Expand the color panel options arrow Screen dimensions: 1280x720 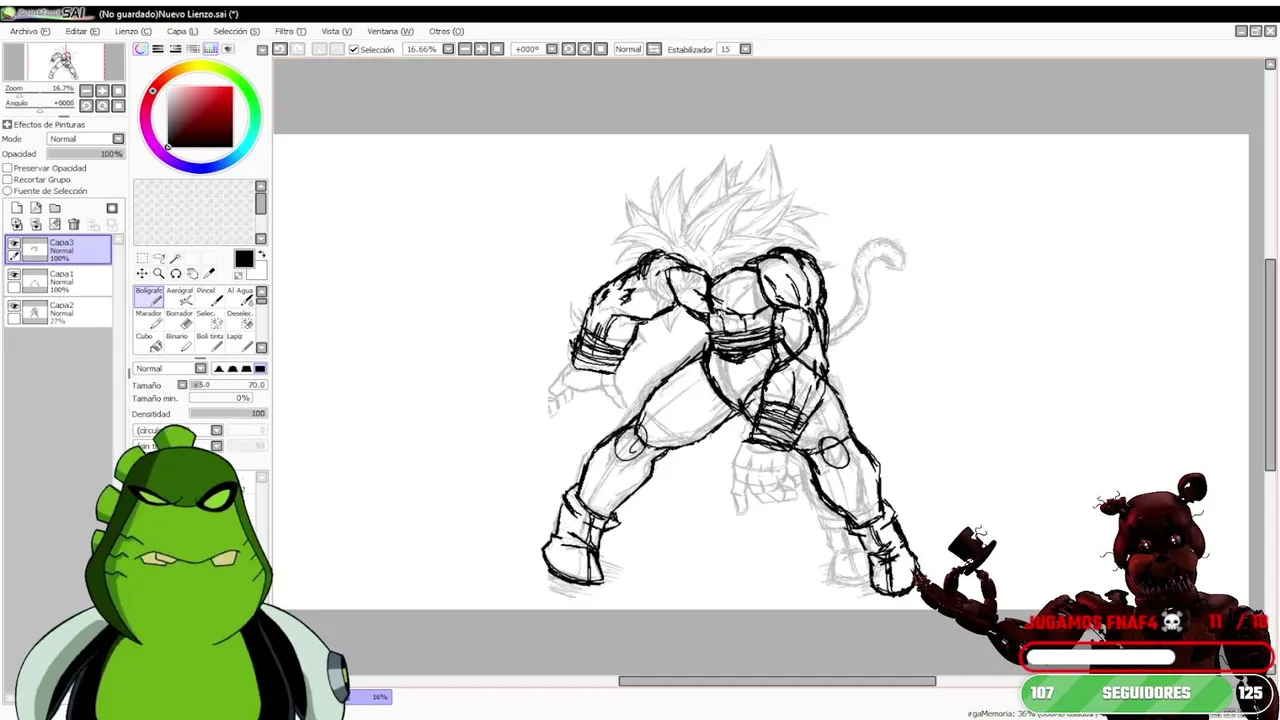(262, 49)
